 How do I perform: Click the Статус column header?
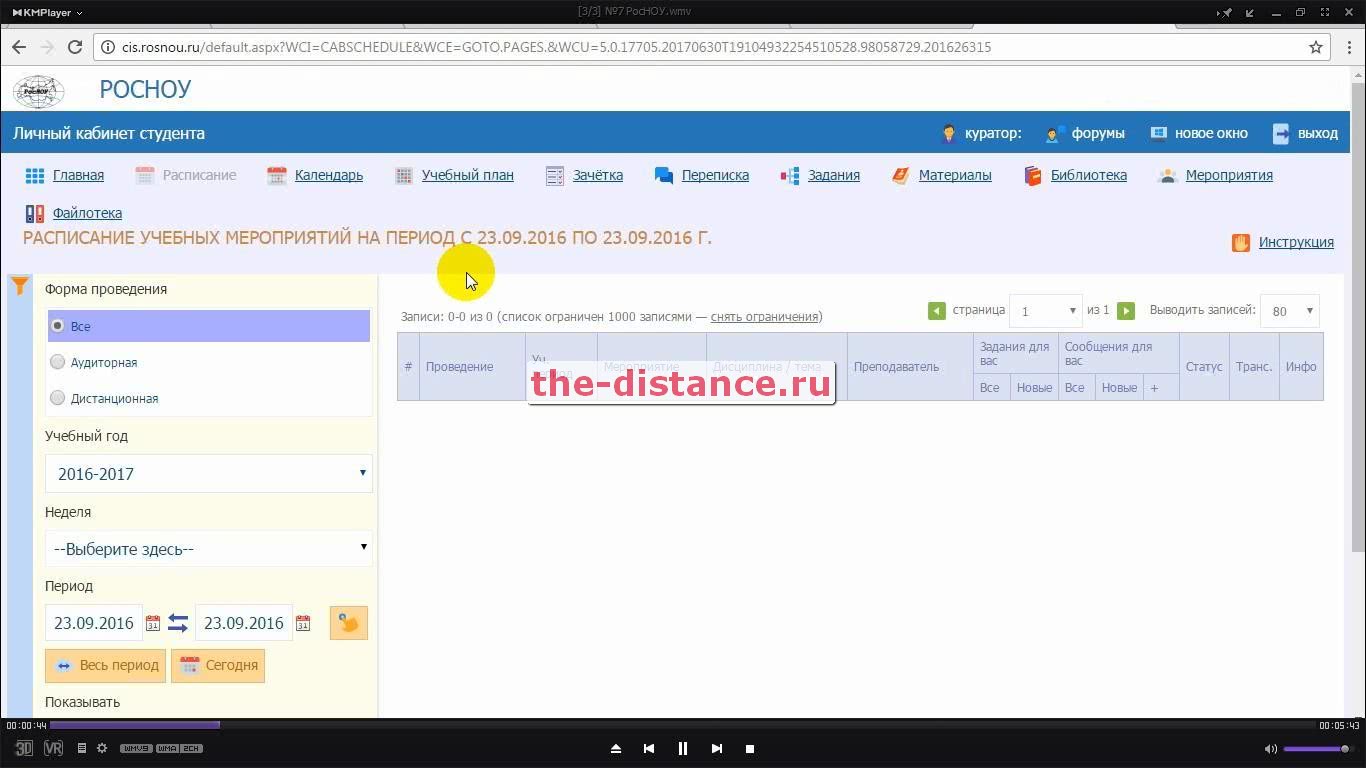click(x=1204, y=367)
